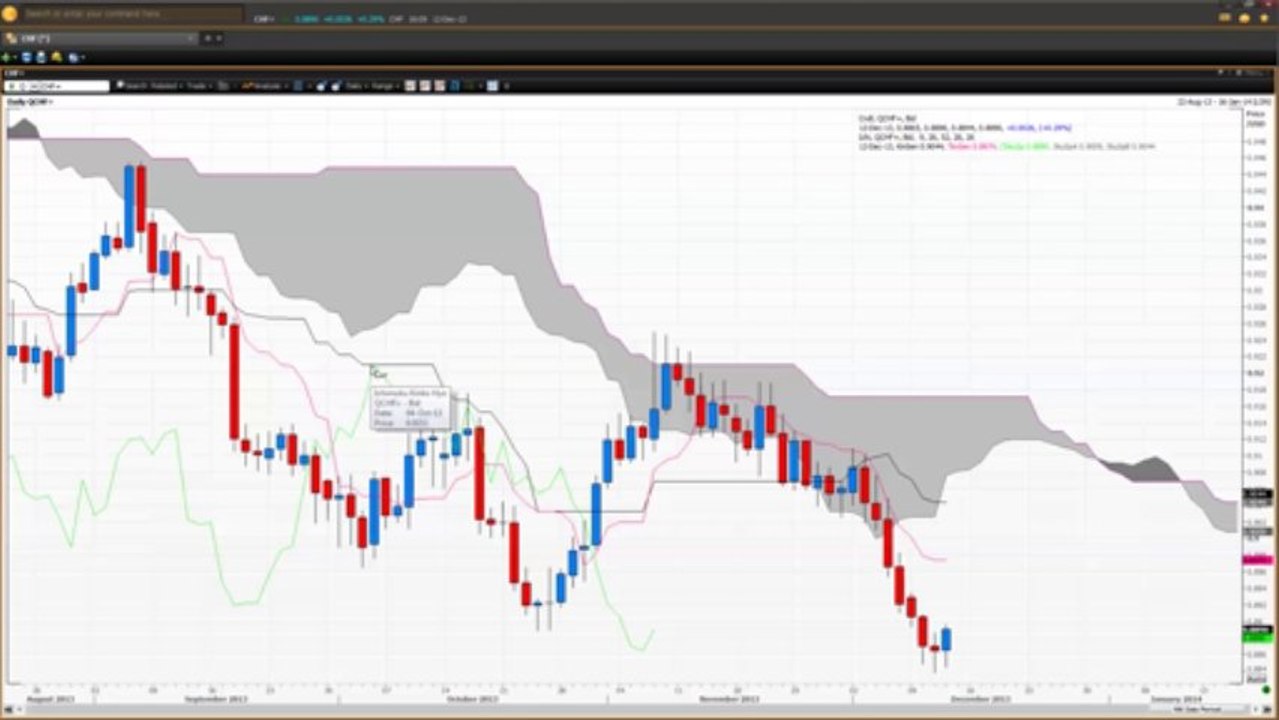The height and width of the screenshot is (720, 1279).
Task: Click the Search button in chart toolbar
Action: click(132, 86)
